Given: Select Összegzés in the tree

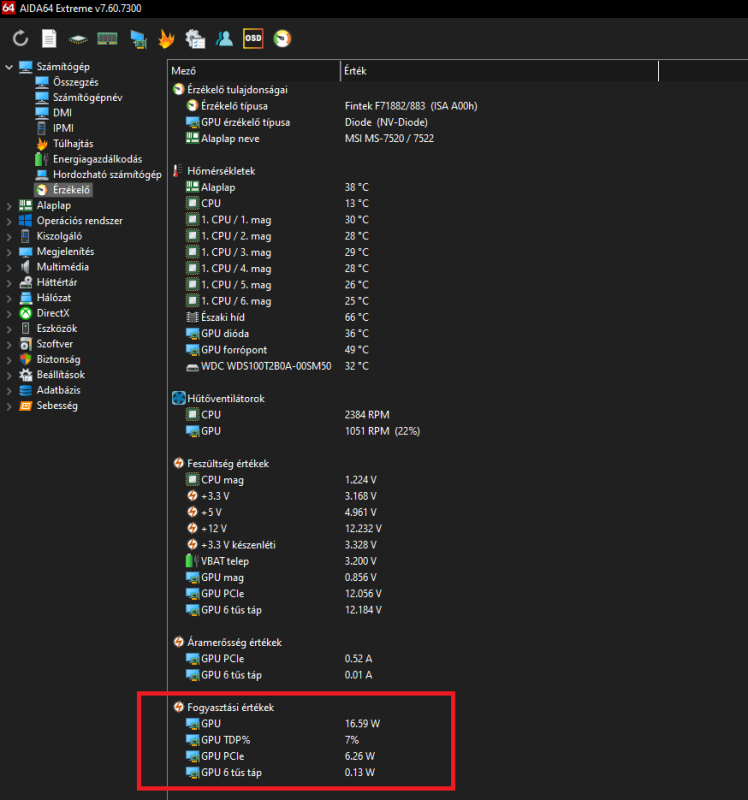Looking at the screenshot, I should [x=76, y=82].
